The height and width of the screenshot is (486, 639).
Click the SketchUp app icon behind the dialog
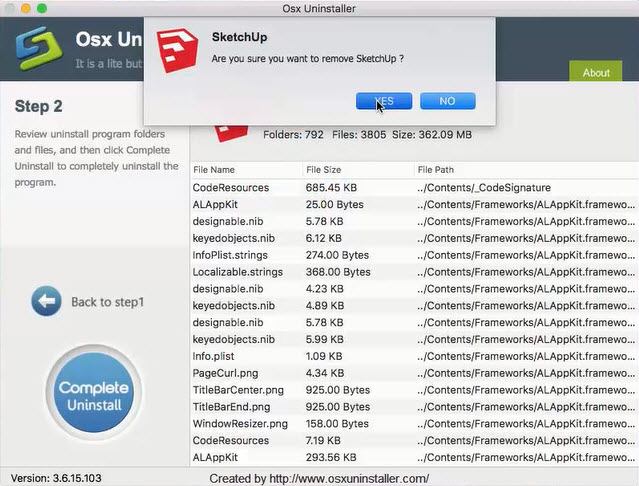[x=231, y=130]
